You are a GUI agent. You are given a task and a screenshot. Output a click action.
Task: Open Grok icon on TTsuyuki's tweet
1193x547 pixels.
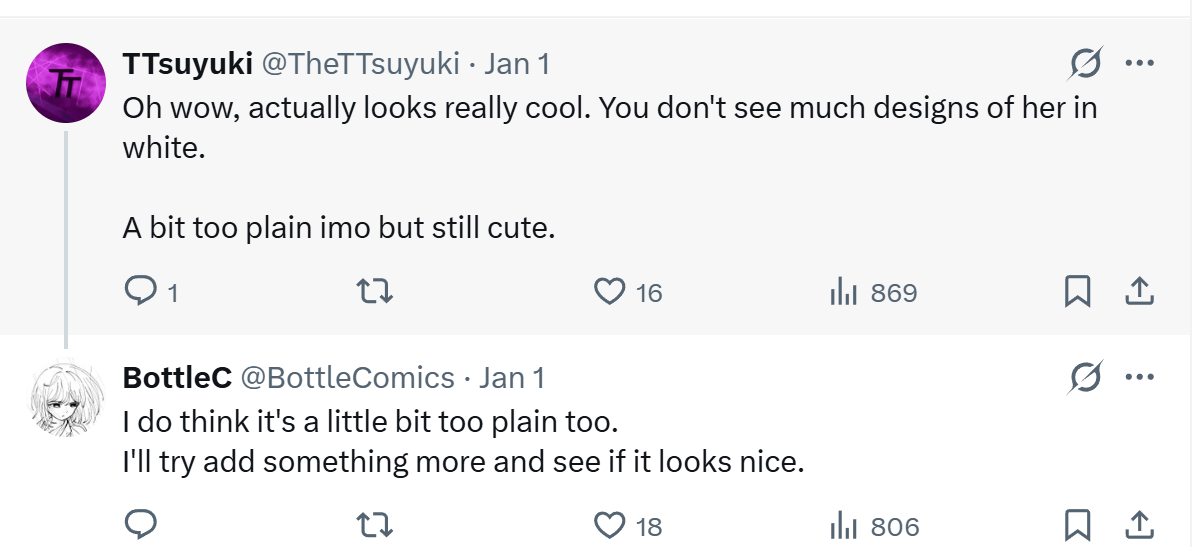pyautogui.click(x=1083, y=65)
